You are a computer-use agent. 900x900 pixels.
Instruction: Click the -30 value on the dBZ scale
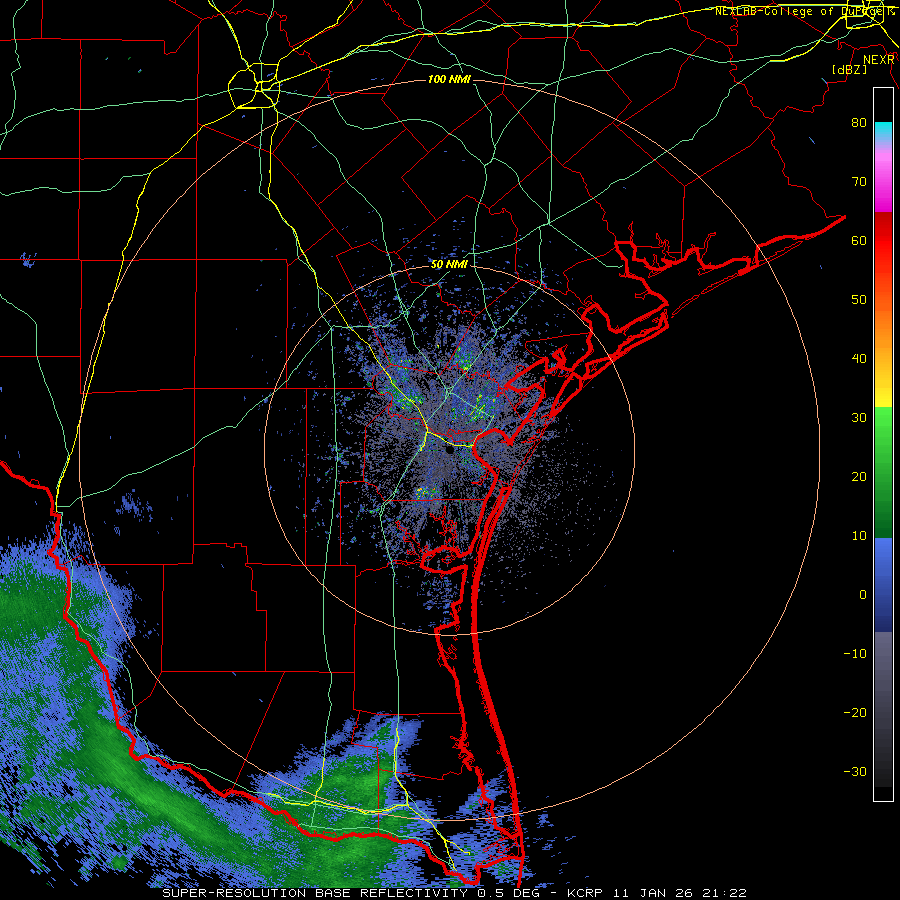point(855,771)
